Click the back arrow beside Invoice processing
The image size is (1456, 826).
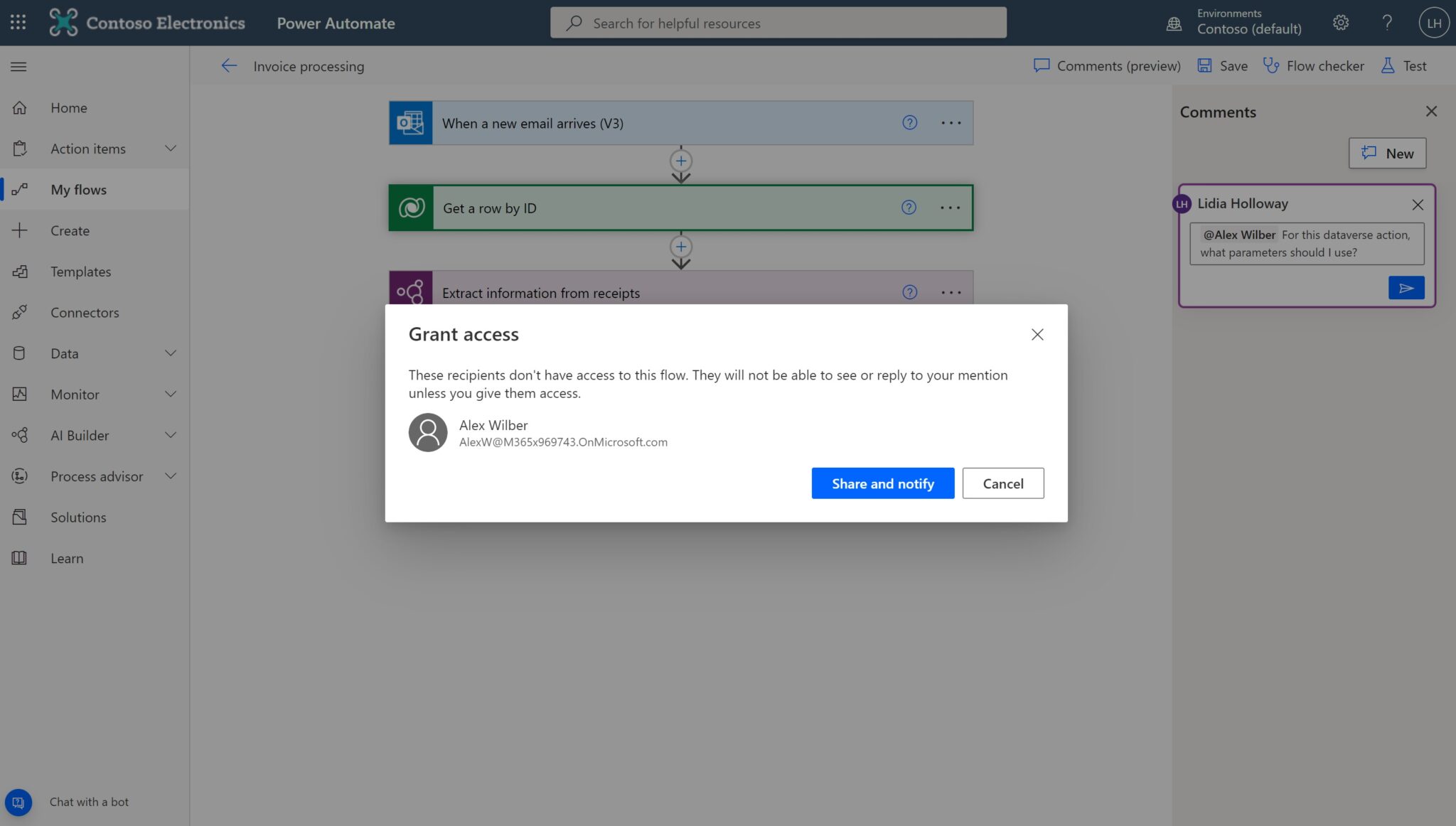229,65
